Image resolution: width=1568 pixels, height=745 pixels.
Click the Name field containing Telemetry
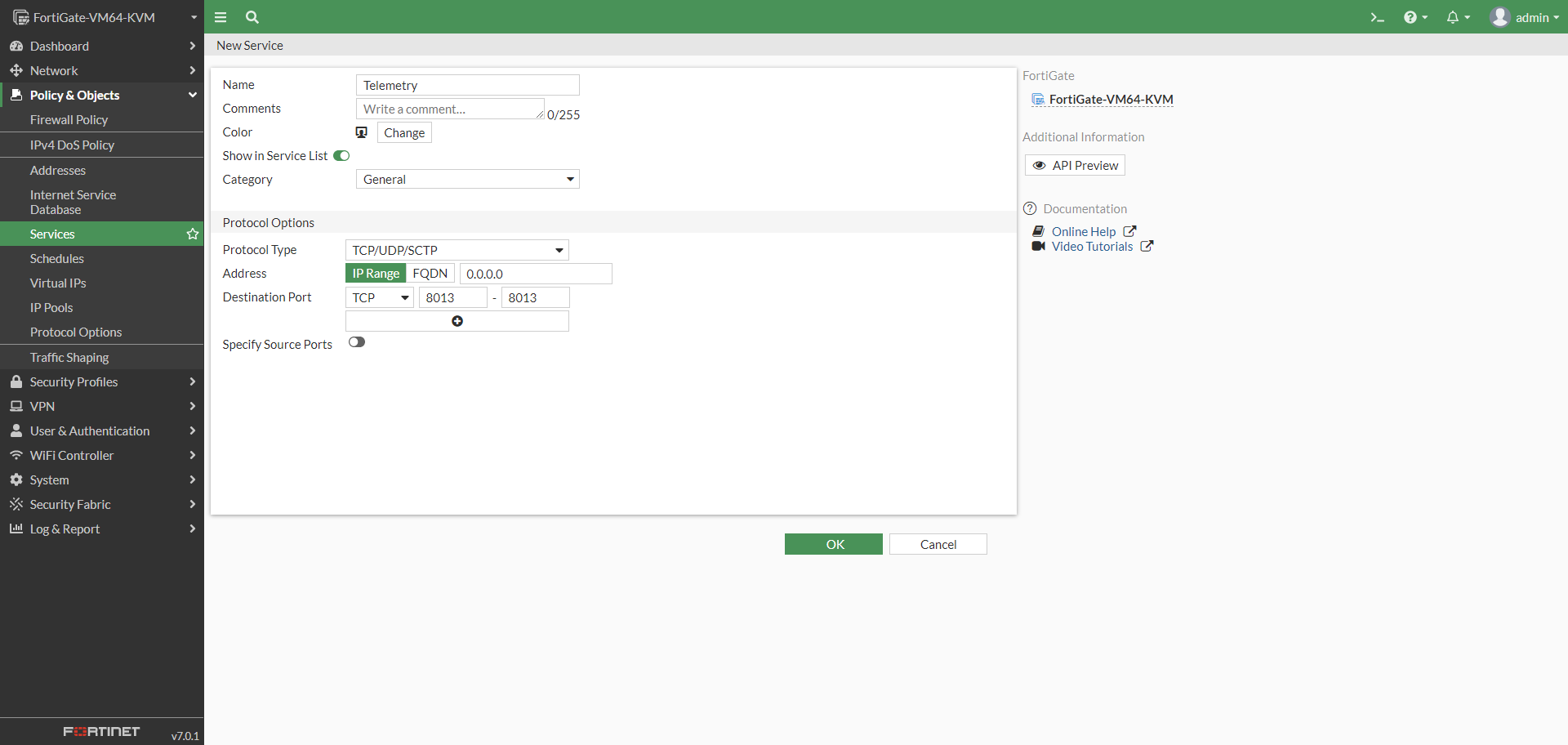tap(468, 85)
